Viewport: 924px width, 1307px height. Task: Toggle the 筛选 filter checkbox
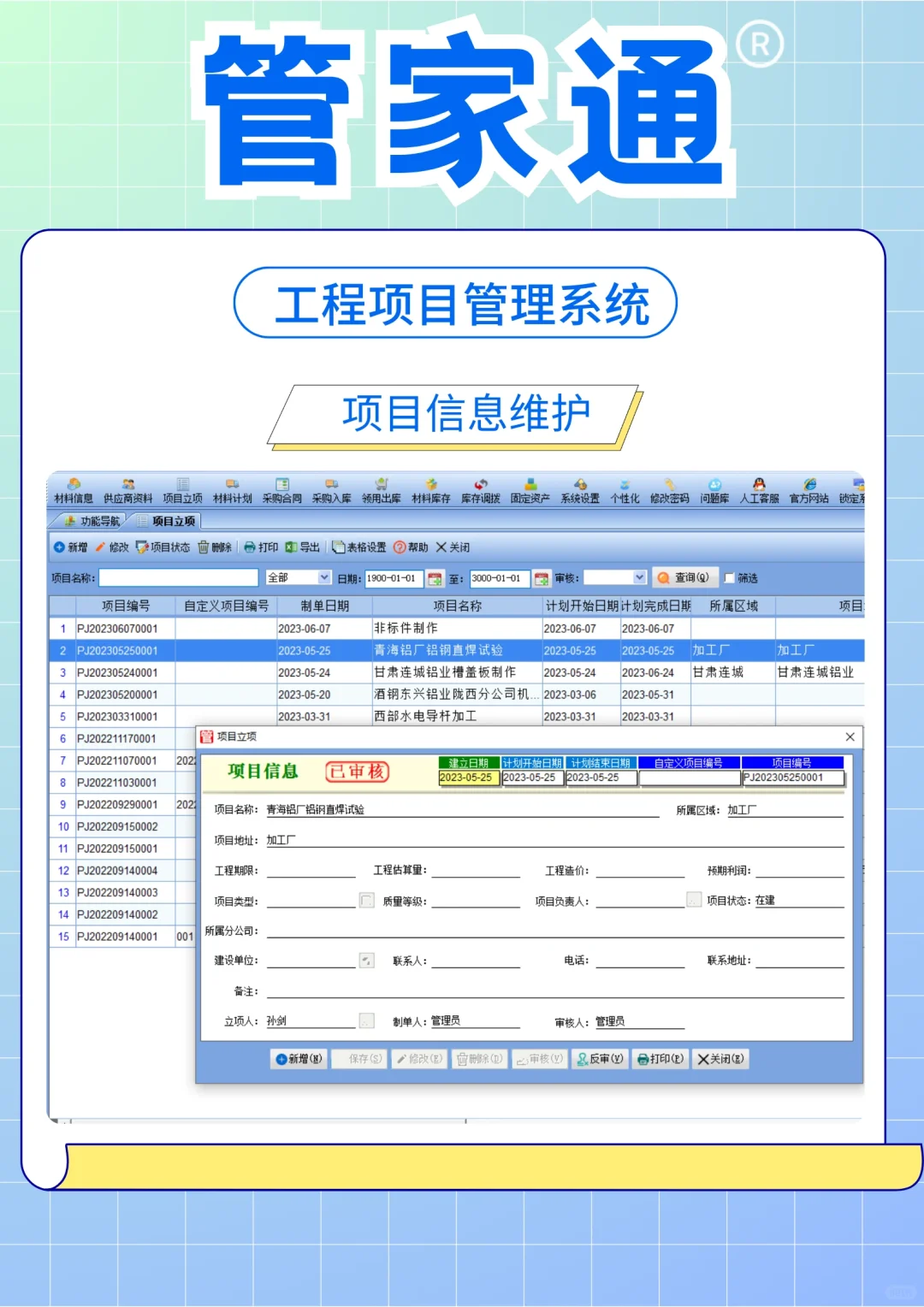(729, 578)
